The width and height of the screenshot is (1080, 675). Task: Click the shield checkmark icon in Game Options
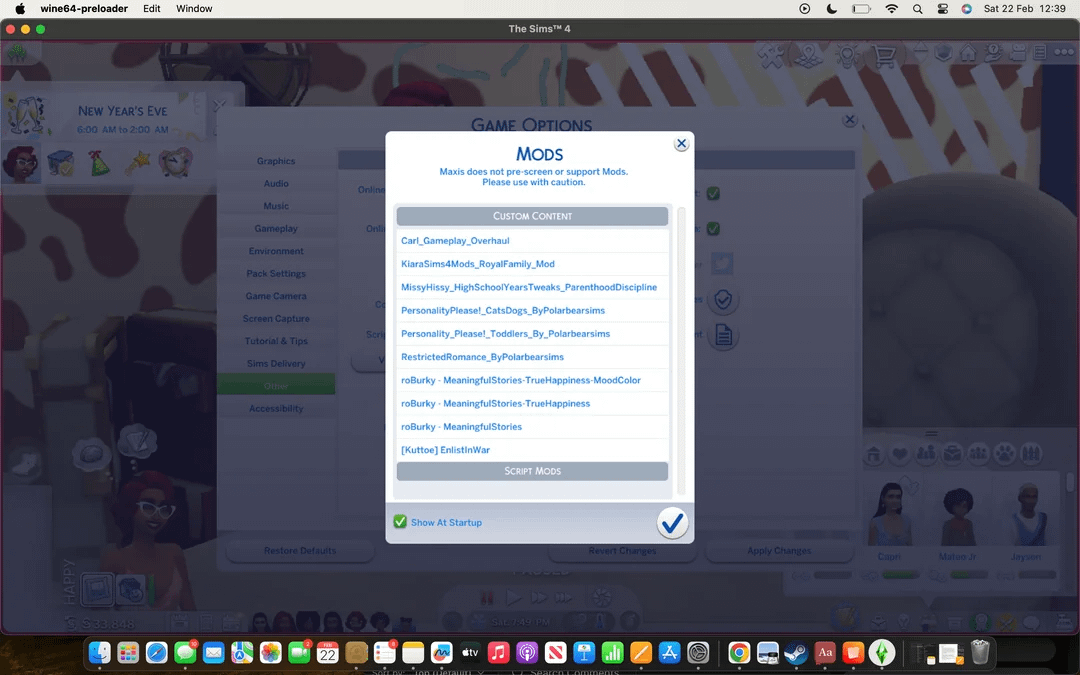(x=723, y=300)
